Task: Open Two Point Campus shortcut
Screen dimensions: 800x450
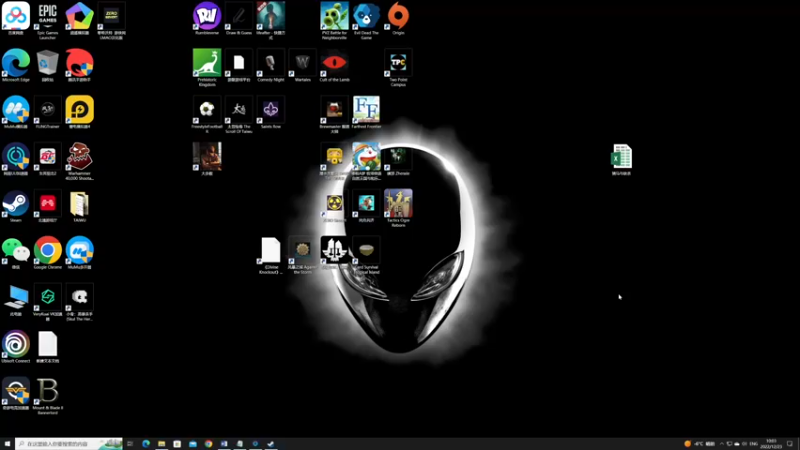Action: (x=398, y=67)
